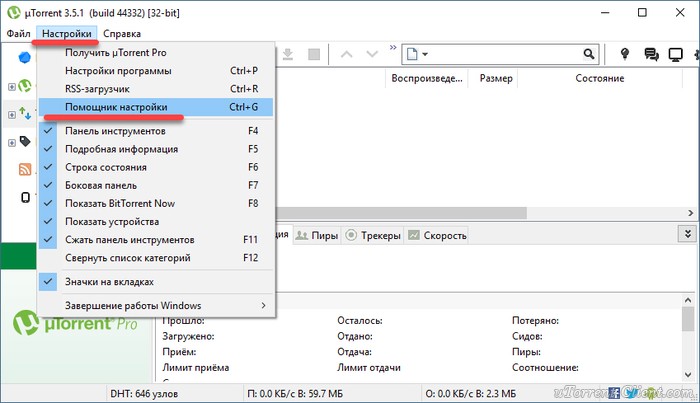Expand Завершение работы Windows submenu

click(156, 306)
